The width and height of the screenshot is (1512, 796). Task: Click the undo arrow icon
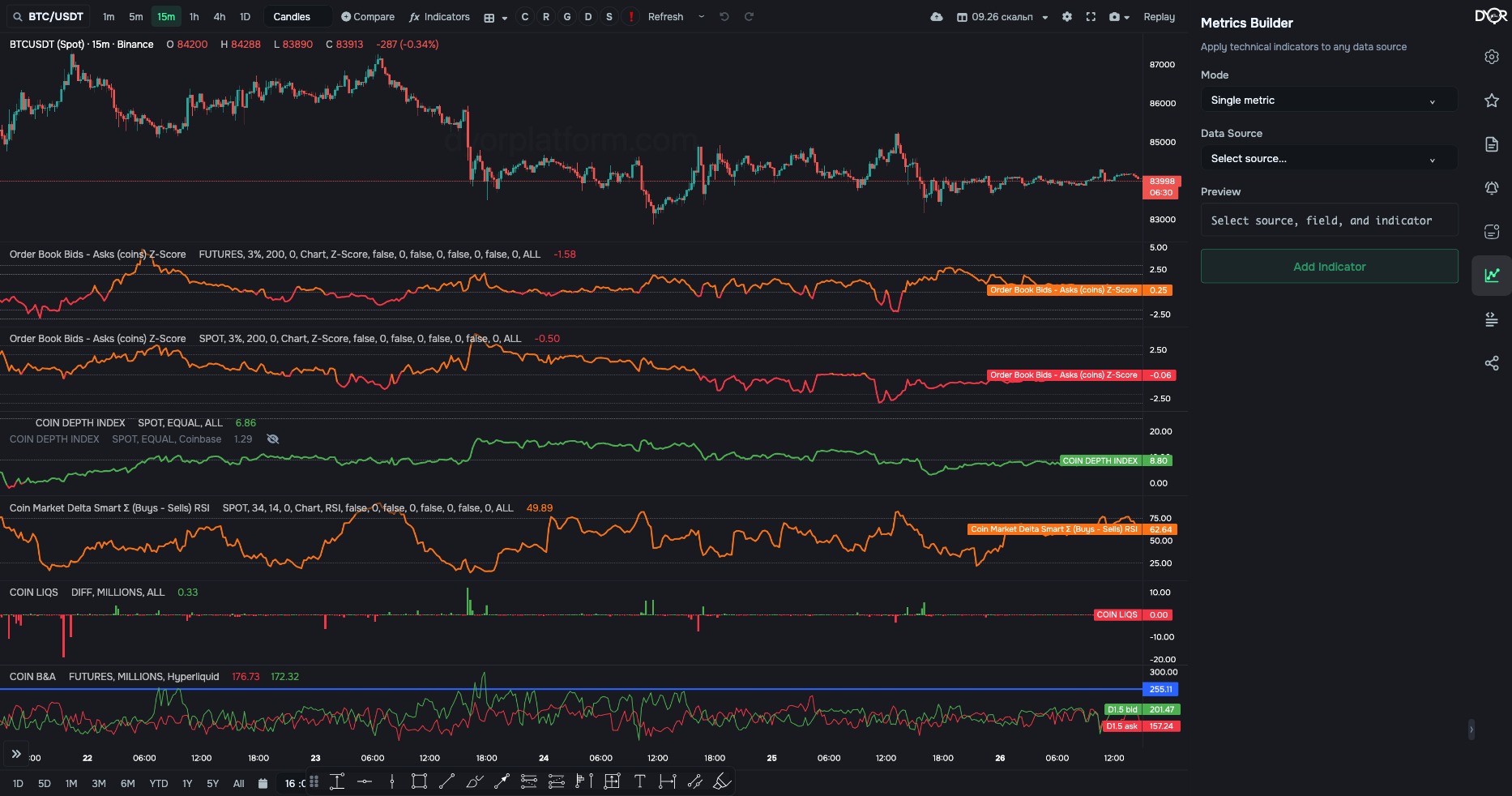coord(724,17)
